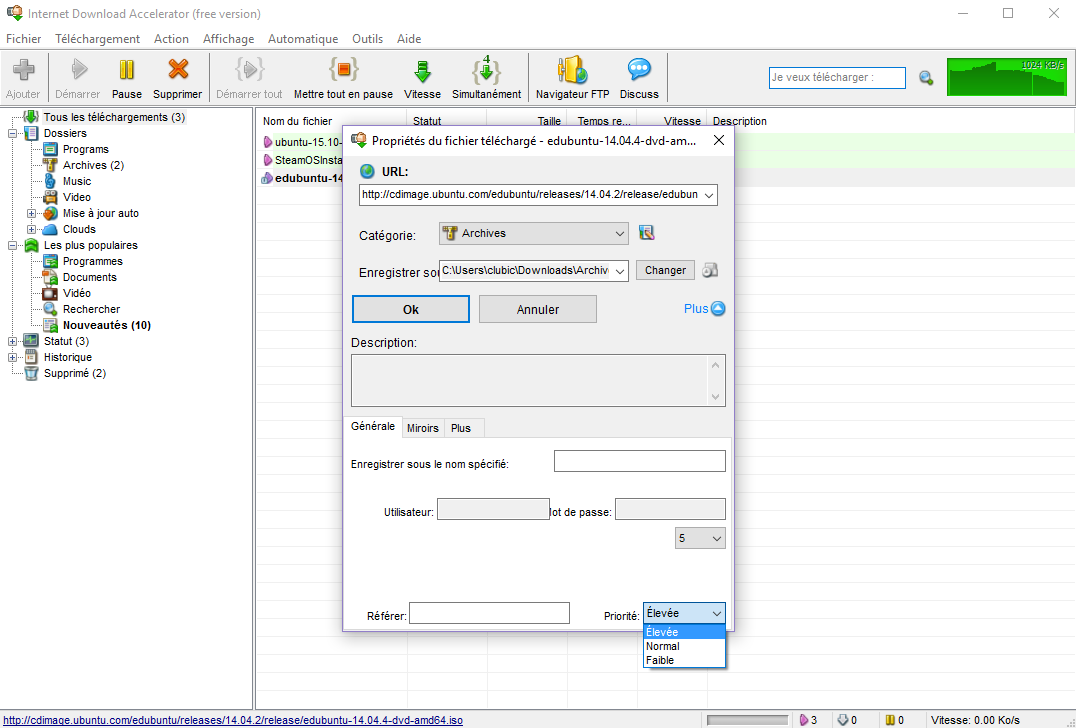
Task: Click the status bar progress bar
Action: pyautogui.click(x=748, y=720)
